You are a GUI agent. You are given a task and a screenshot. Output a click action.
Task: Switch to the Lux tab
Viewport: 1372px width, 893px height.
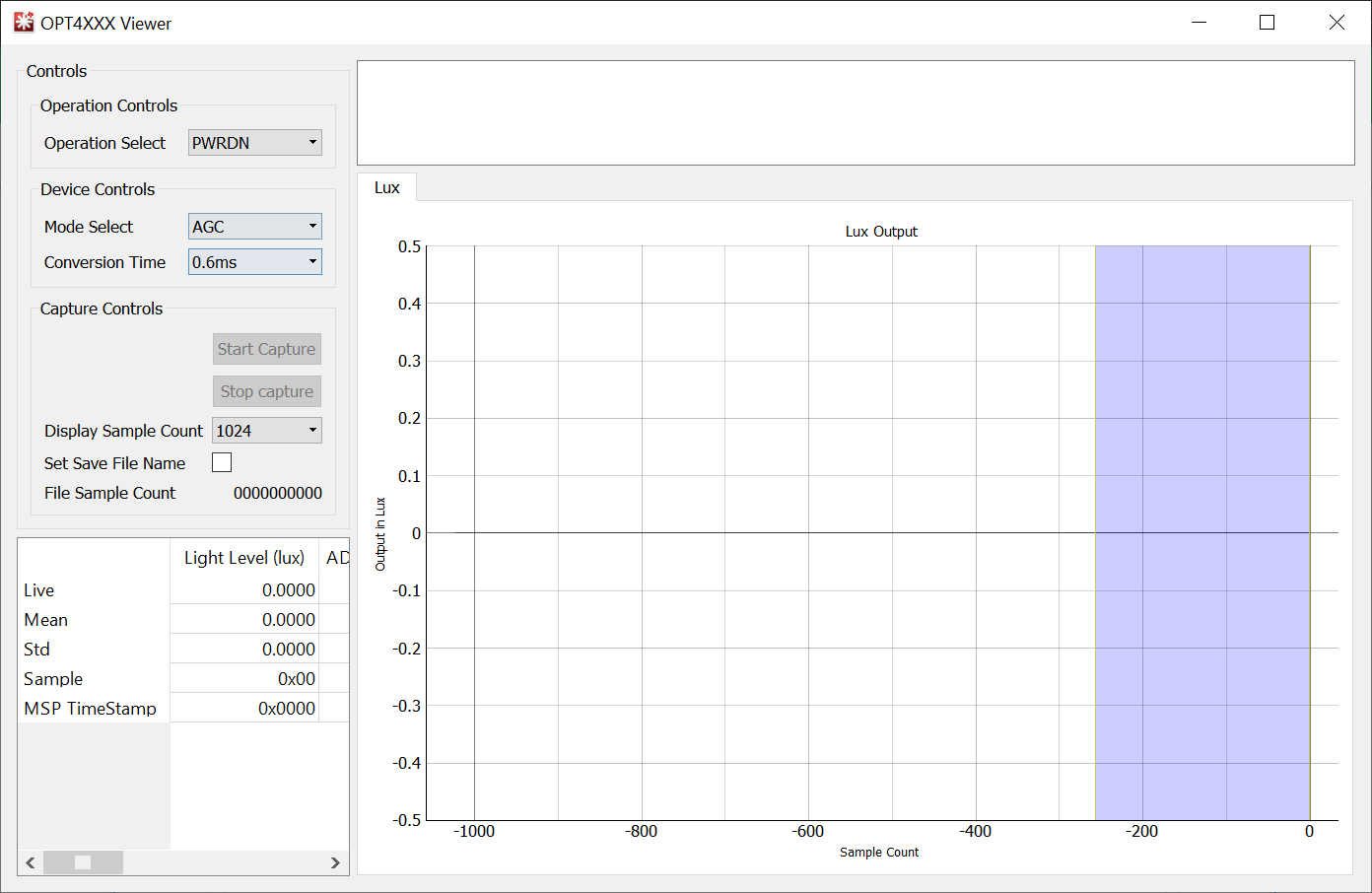coord(387,187)
